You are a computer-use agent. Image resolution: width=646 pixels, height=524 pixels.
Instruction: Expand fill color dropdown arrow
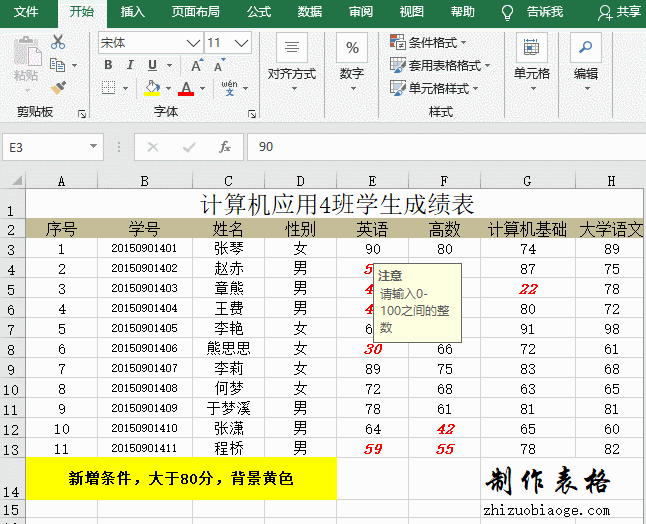(168, 88)
